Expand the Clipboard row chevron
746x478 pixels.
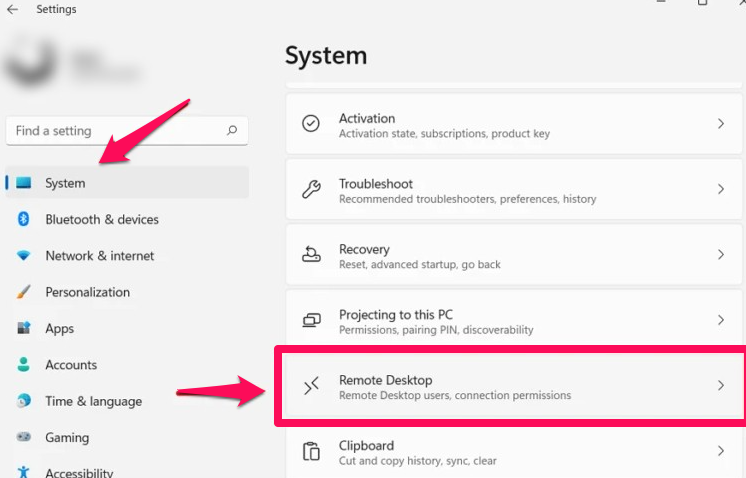pyautogui.click(x=721, y=451)
